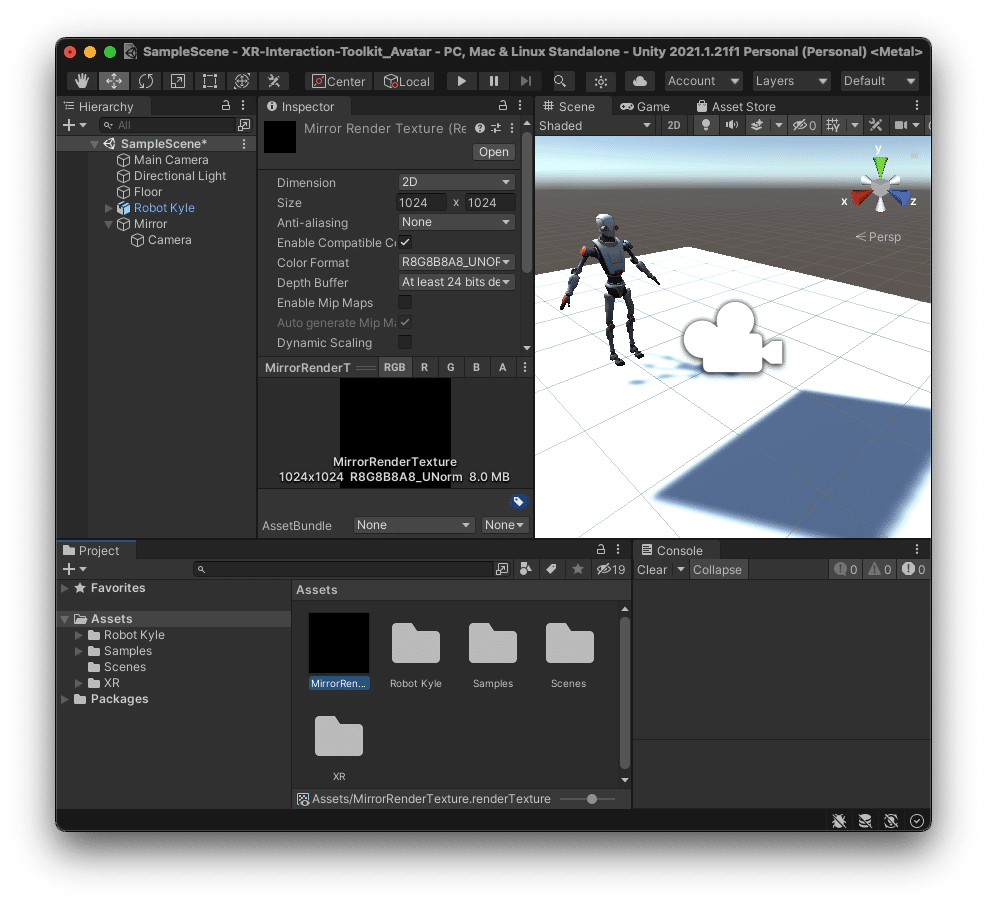Select the Console tab
The height and width of the screenshot is (905, 987).
pyautogui.click(x=672, y=550)
